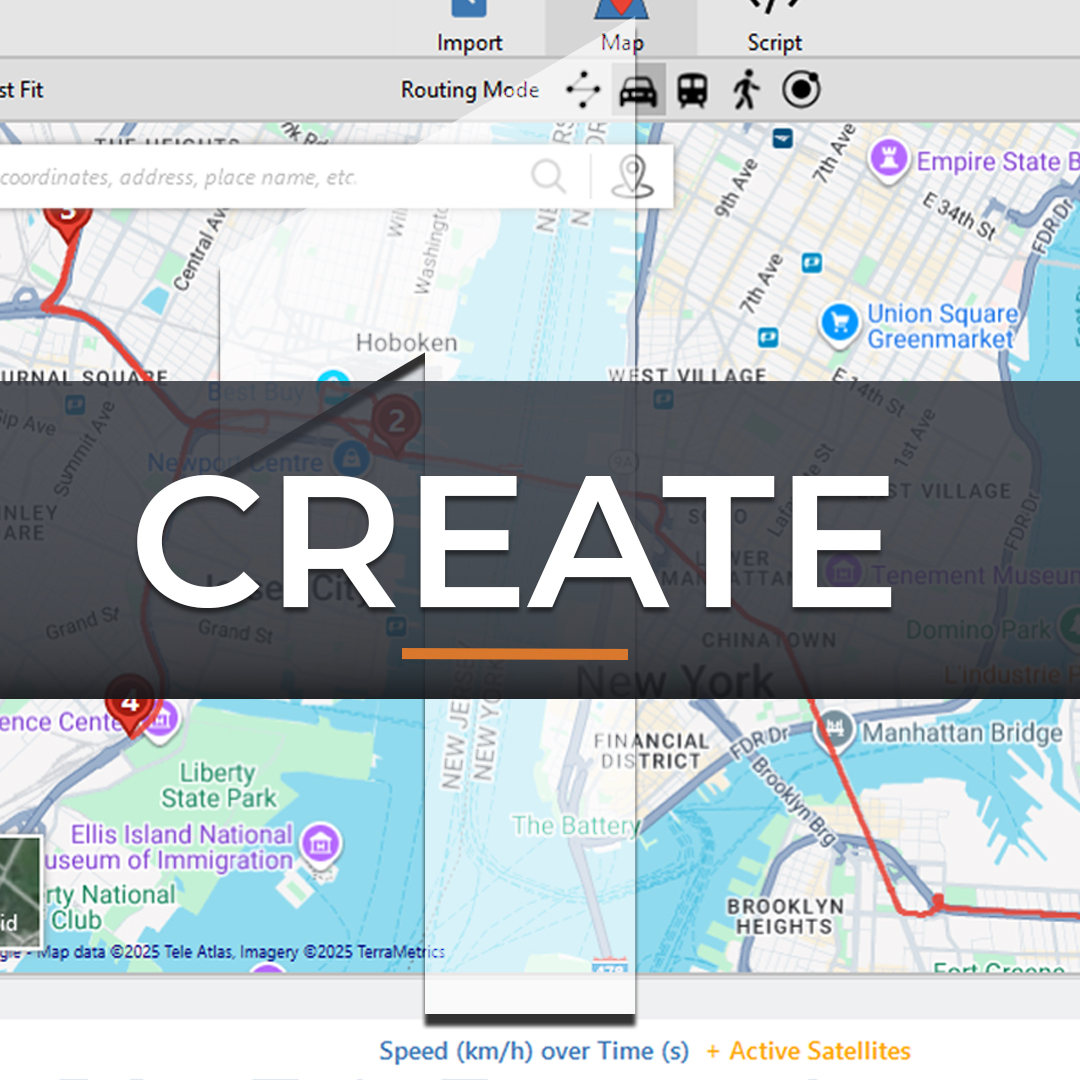Click the location pin icon beside search
The width and height of the screenshot is (1080, 1080).
pos(632,177)
